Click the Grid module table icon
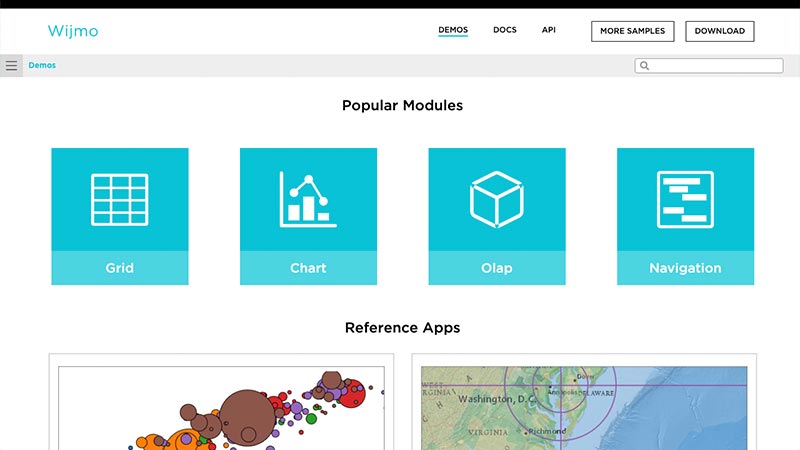Image resolution: width=800 pixels, height=450 pixels. (120, 199)
